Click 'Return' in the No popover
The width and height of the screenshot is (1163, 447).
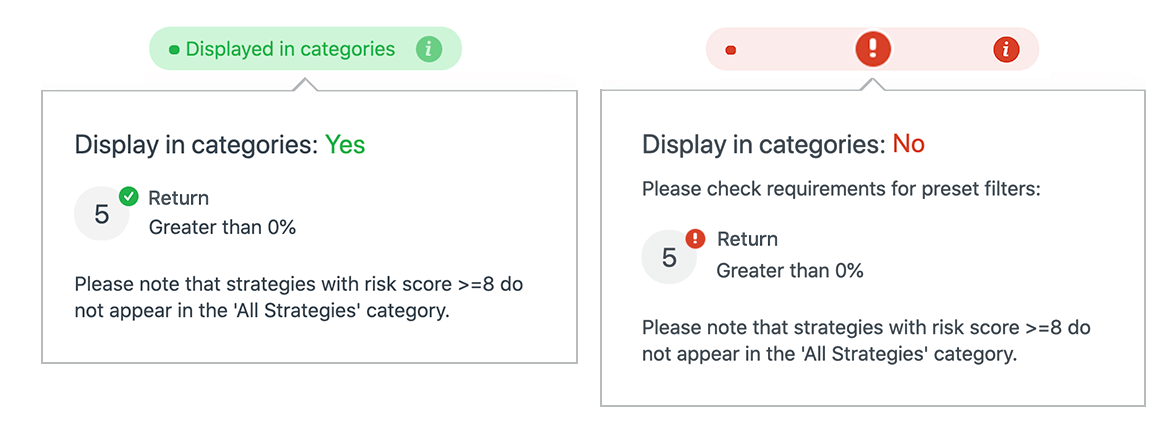point(746,239)
